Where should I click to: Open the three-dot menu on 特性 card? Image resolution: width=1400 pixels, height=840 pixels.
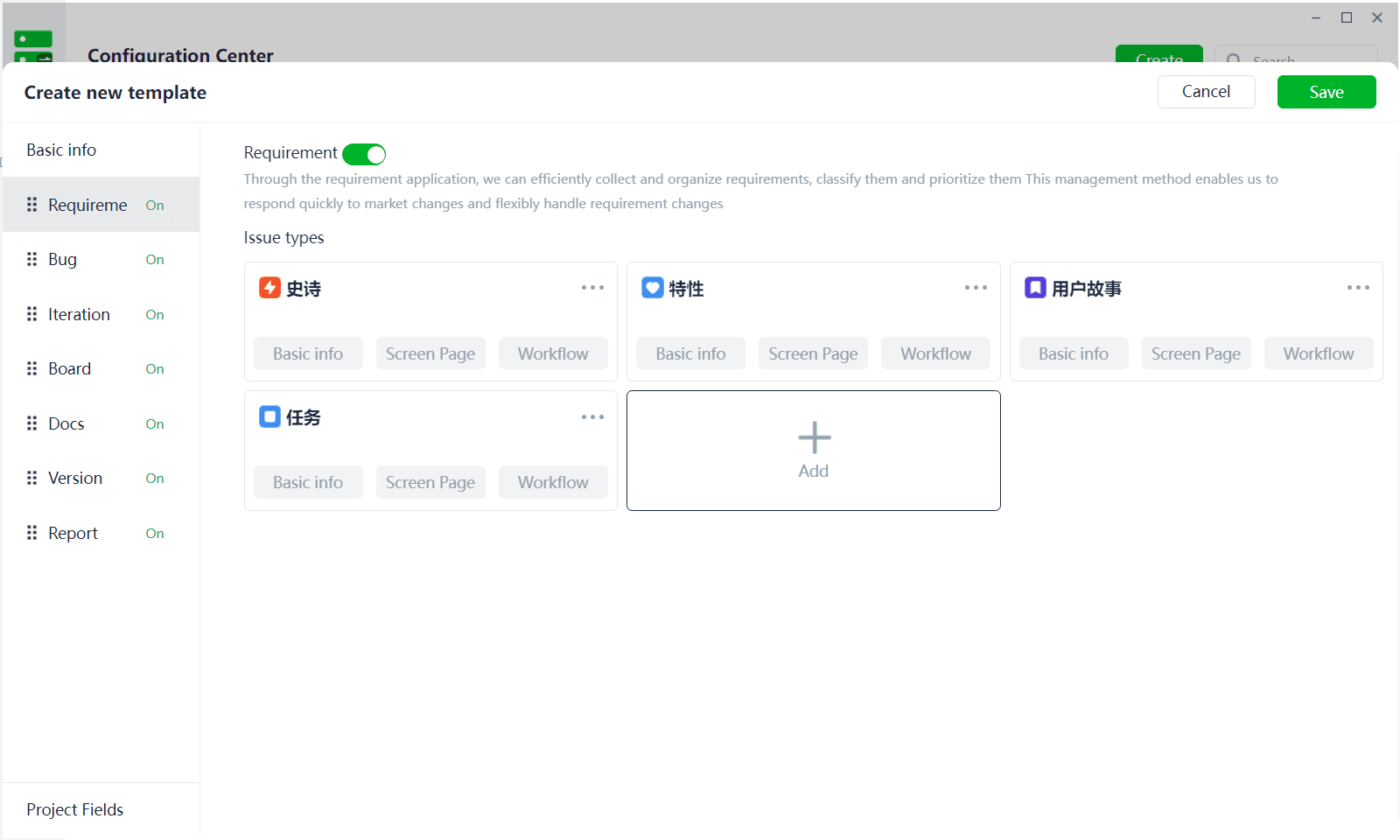(x=976, y=288)
